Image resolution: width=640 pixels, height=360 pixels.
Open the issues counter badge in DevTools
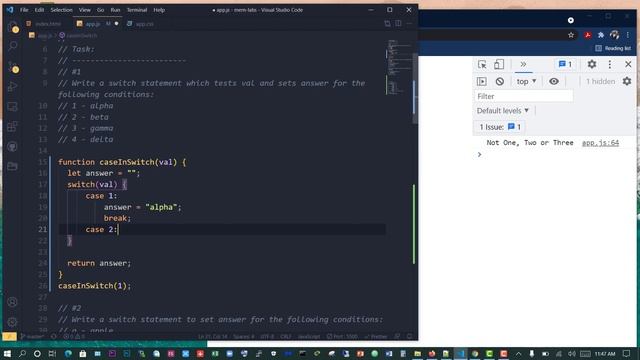565,64
